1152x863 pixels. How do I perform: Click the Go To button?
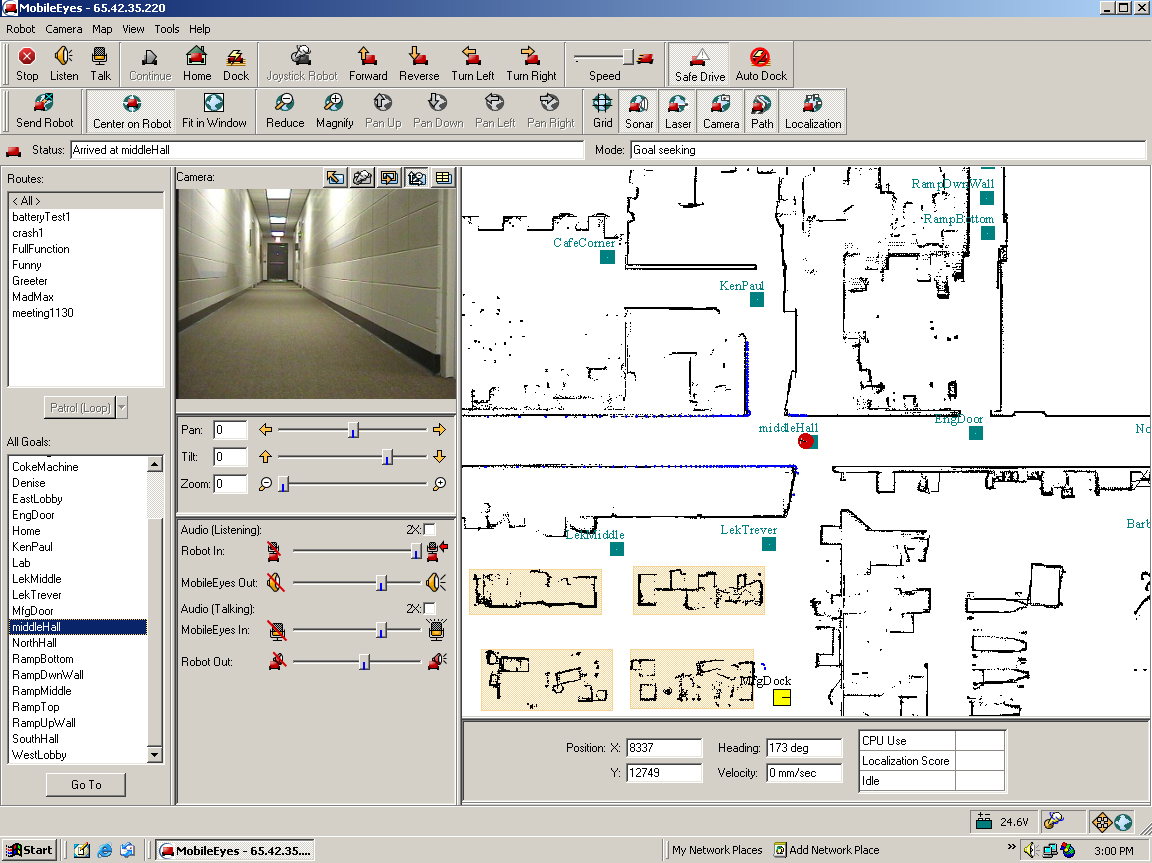coord(86,784)
